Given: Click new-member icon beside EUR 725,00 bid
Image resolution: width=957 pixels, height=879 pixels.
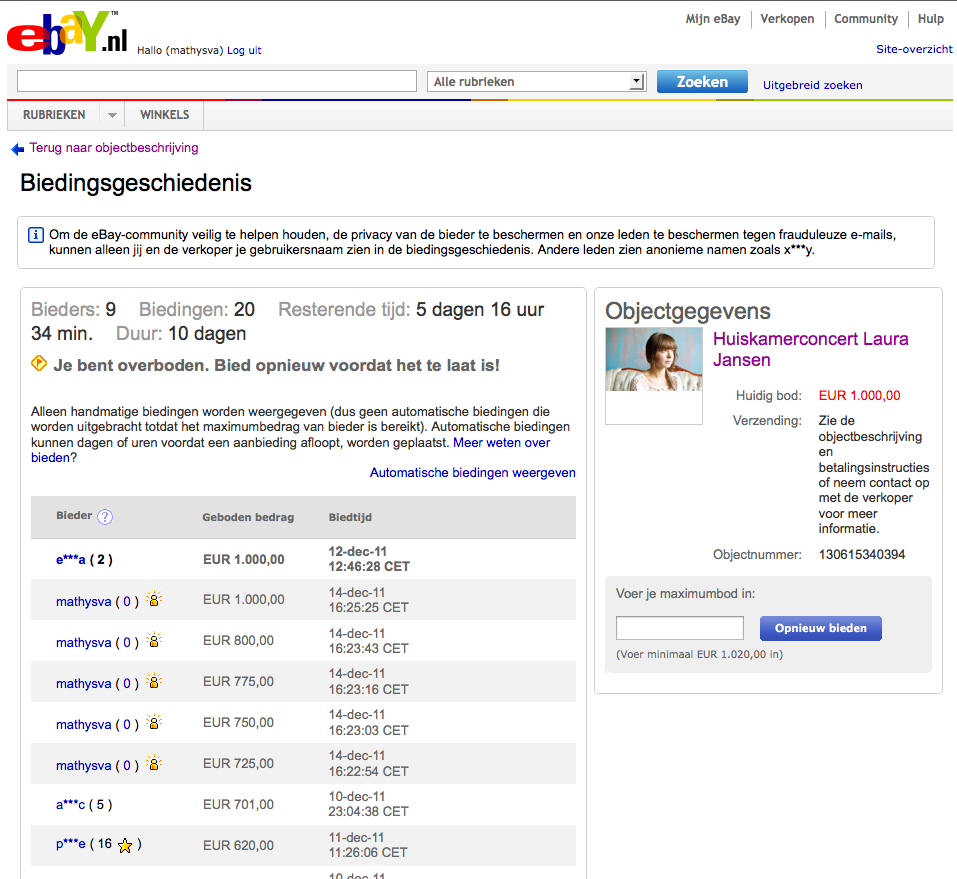Looking at the screenshot, I should pos(153,764).
